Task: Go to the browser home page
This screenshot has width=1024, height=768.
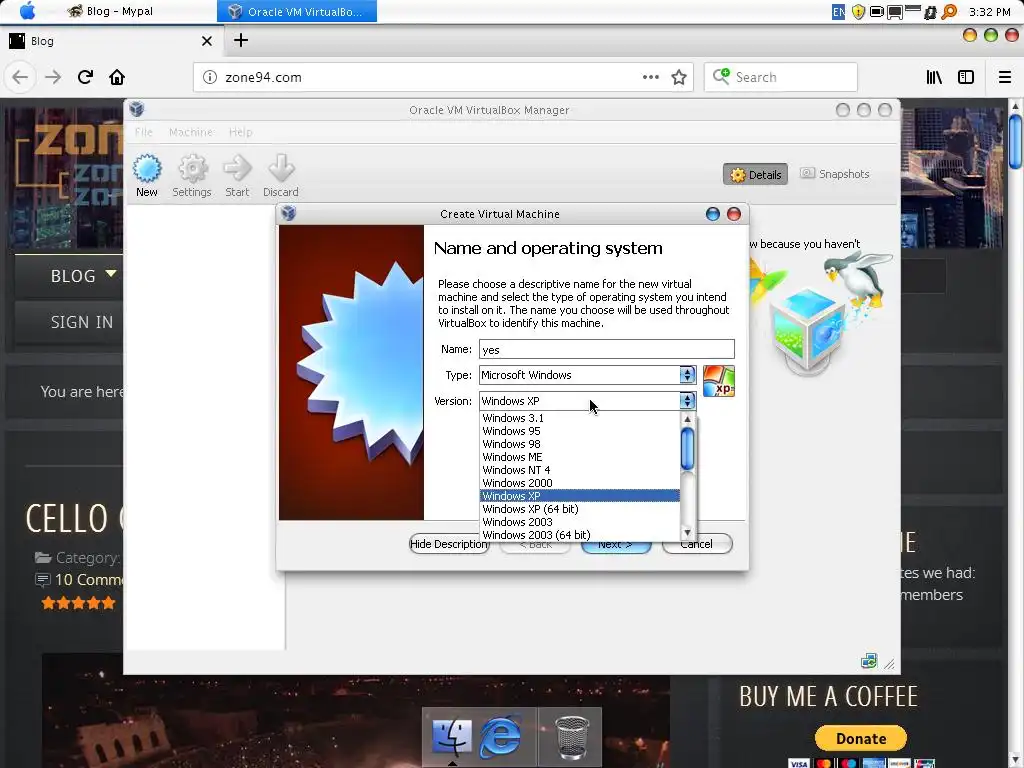Action: pyautogui.click(x=117, y=77)
